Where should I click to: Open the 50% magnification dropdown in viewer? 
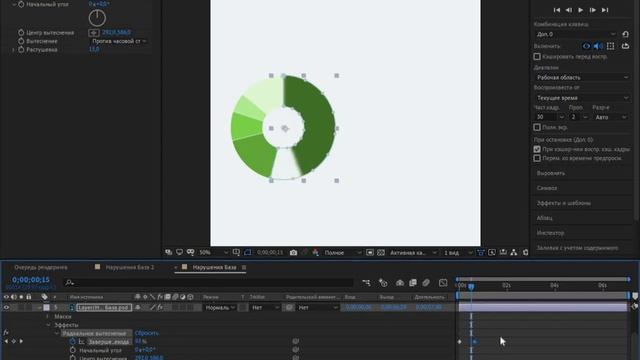point(213,253)
